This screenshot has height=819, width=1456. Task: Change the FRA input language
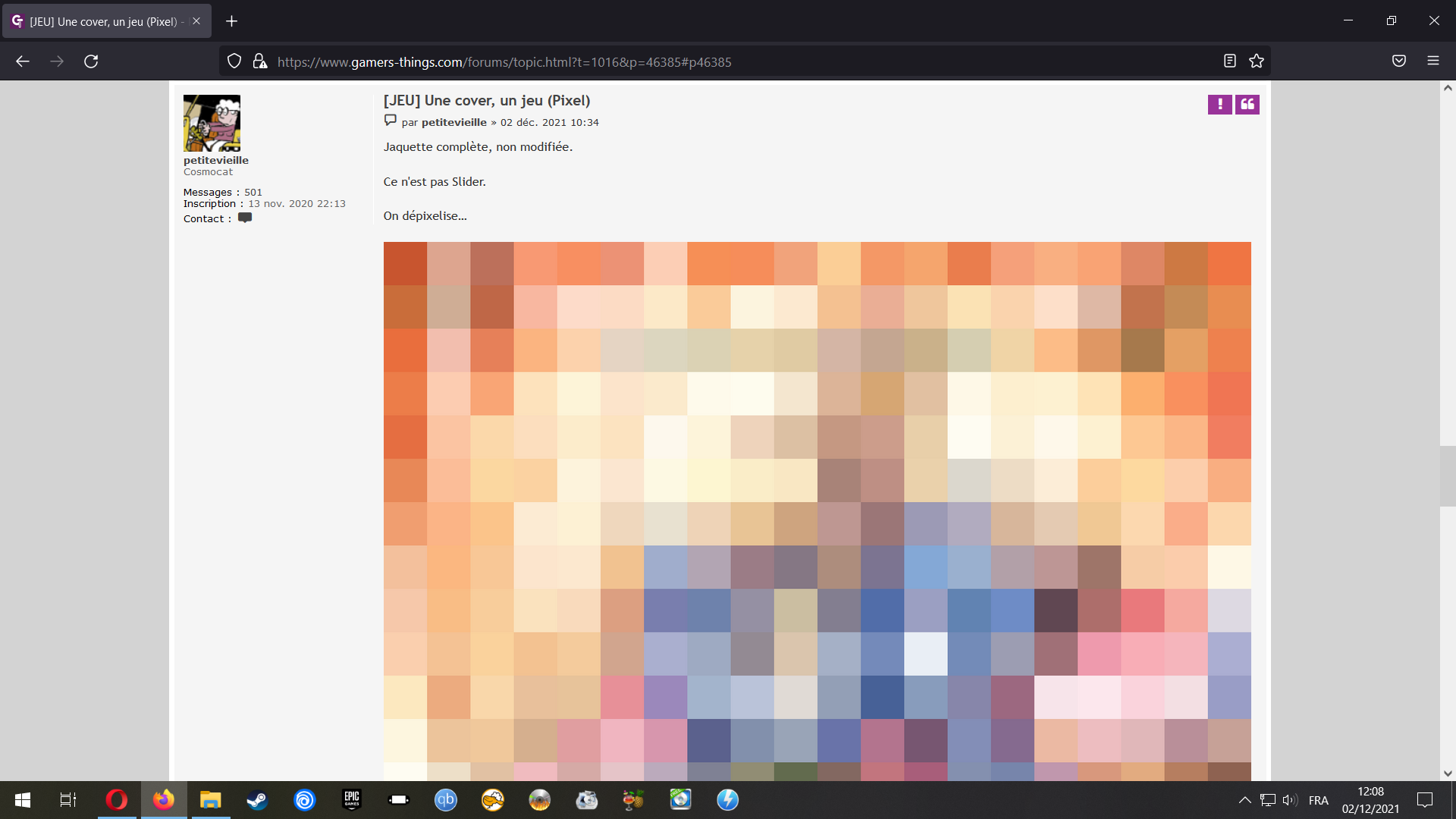1319,800
